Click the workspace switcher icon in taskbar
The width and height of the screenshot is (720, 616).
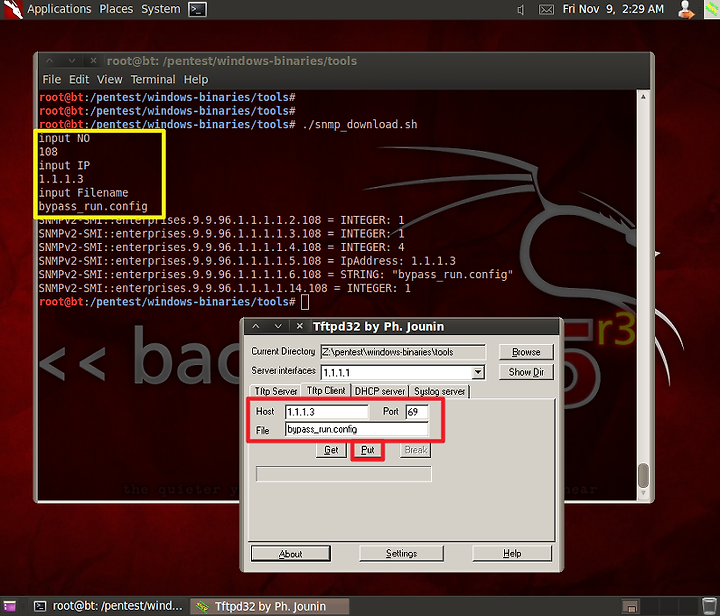631,606
